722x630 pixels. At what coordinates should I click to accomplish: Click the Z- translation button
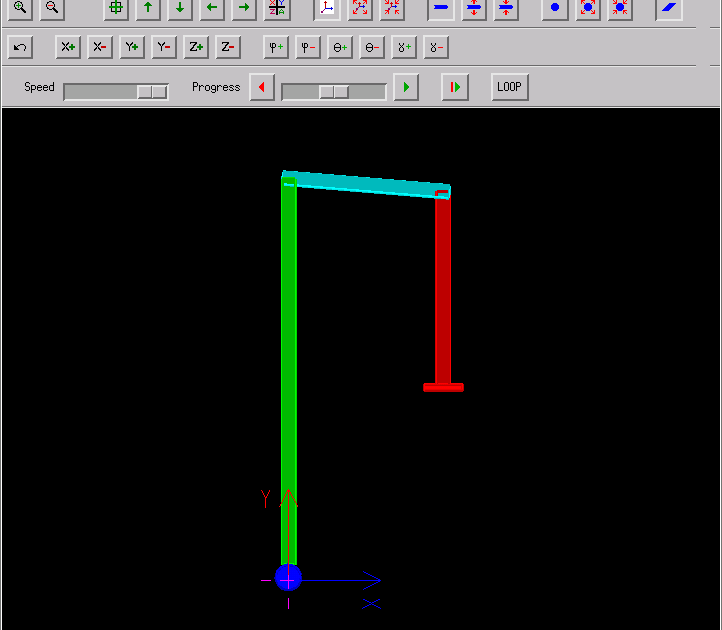228,47
